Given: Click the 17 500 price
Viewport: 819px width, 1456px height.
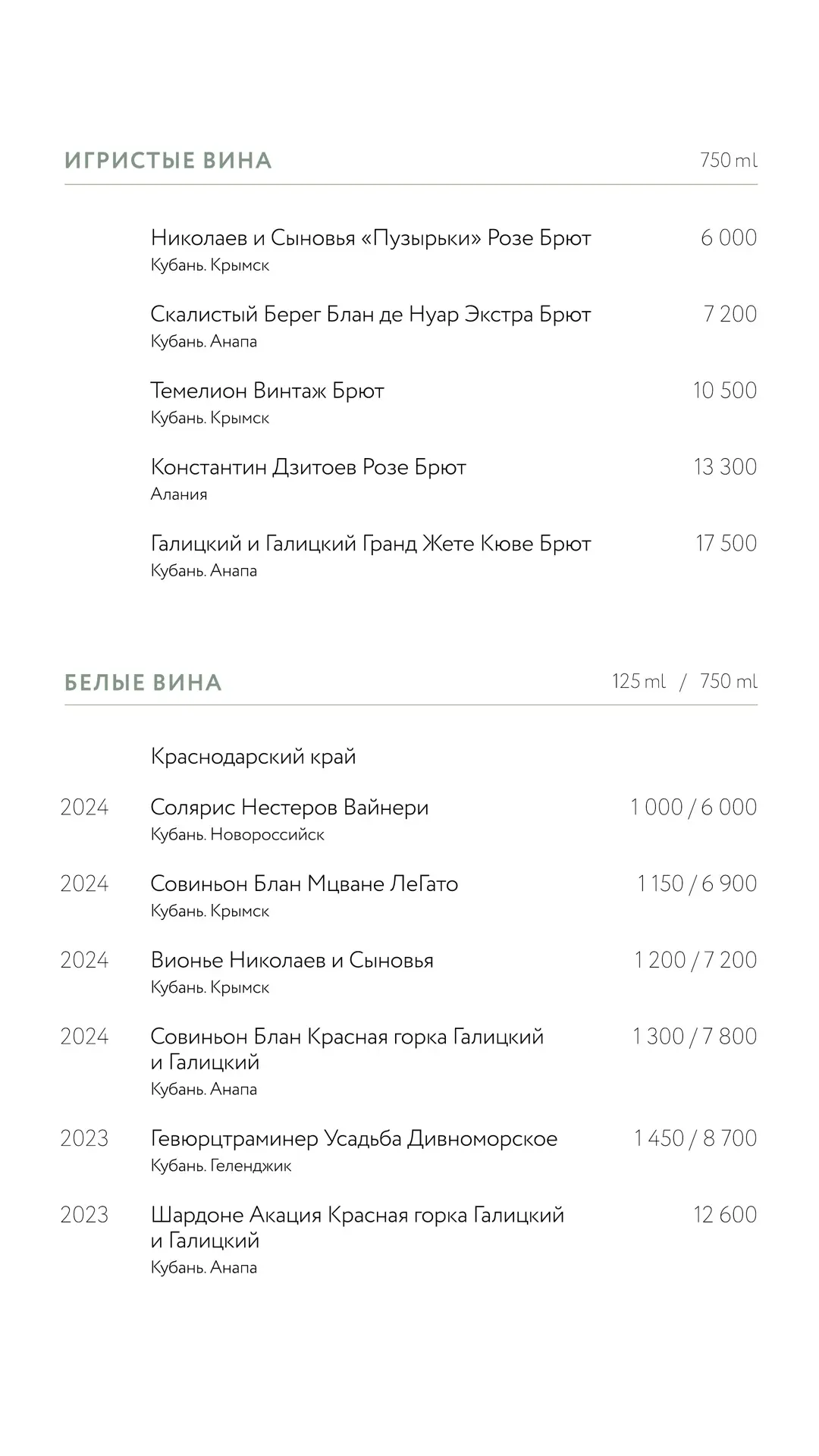Looking at the screenshot, I should [x=726, y=544].
